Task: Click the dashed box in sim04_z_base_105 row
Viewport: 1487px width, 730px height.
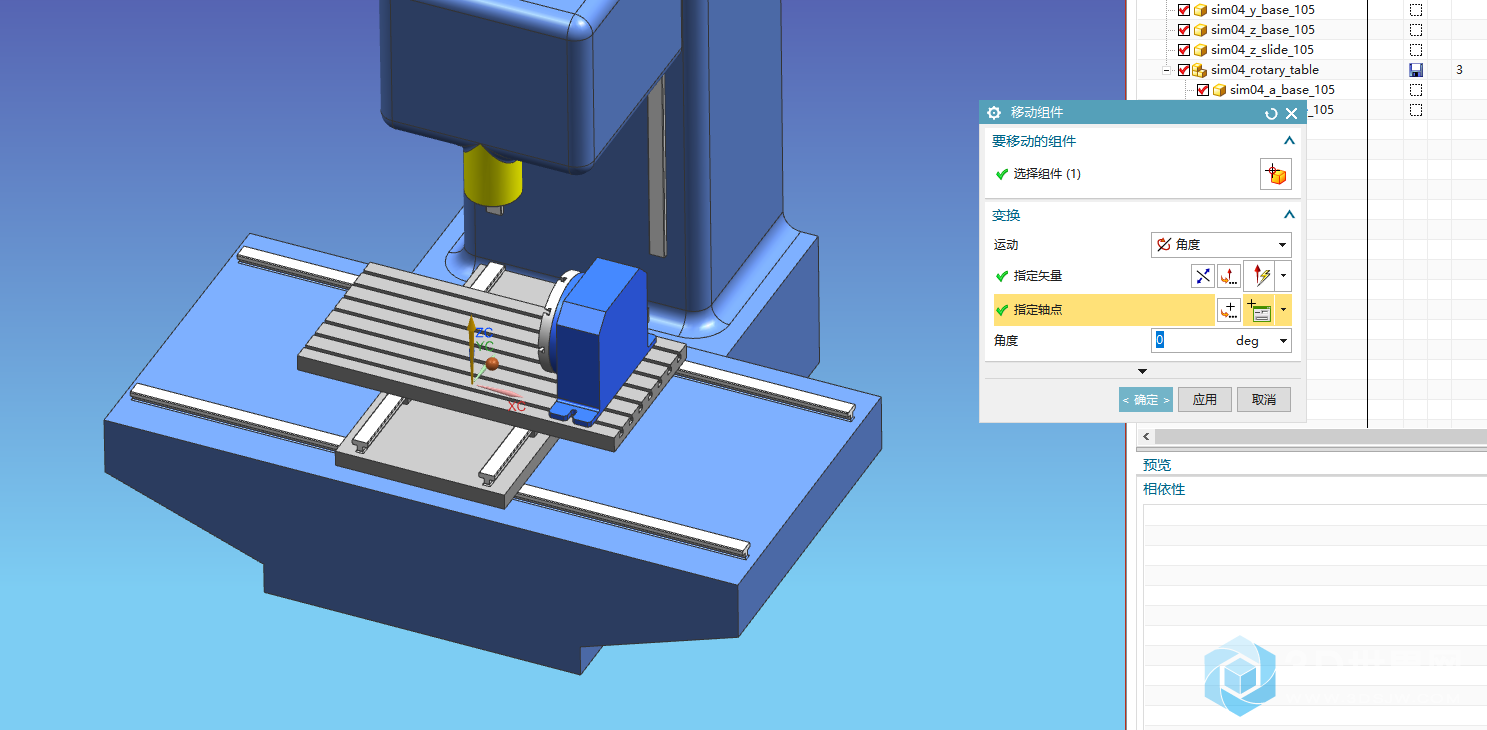Action: coord(1416,30)
